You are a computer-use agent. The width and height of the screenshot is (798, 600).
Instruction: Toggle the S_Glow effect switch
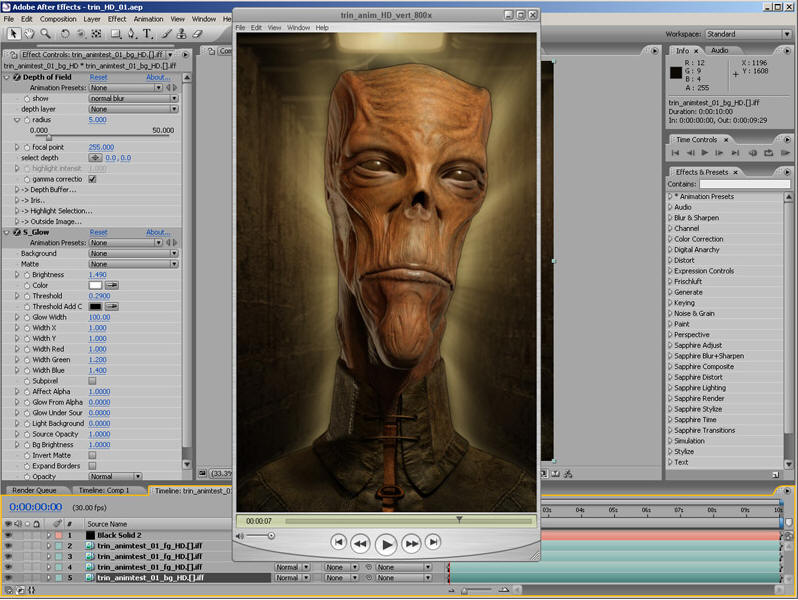pyautogui.click(x=17, y=232)
